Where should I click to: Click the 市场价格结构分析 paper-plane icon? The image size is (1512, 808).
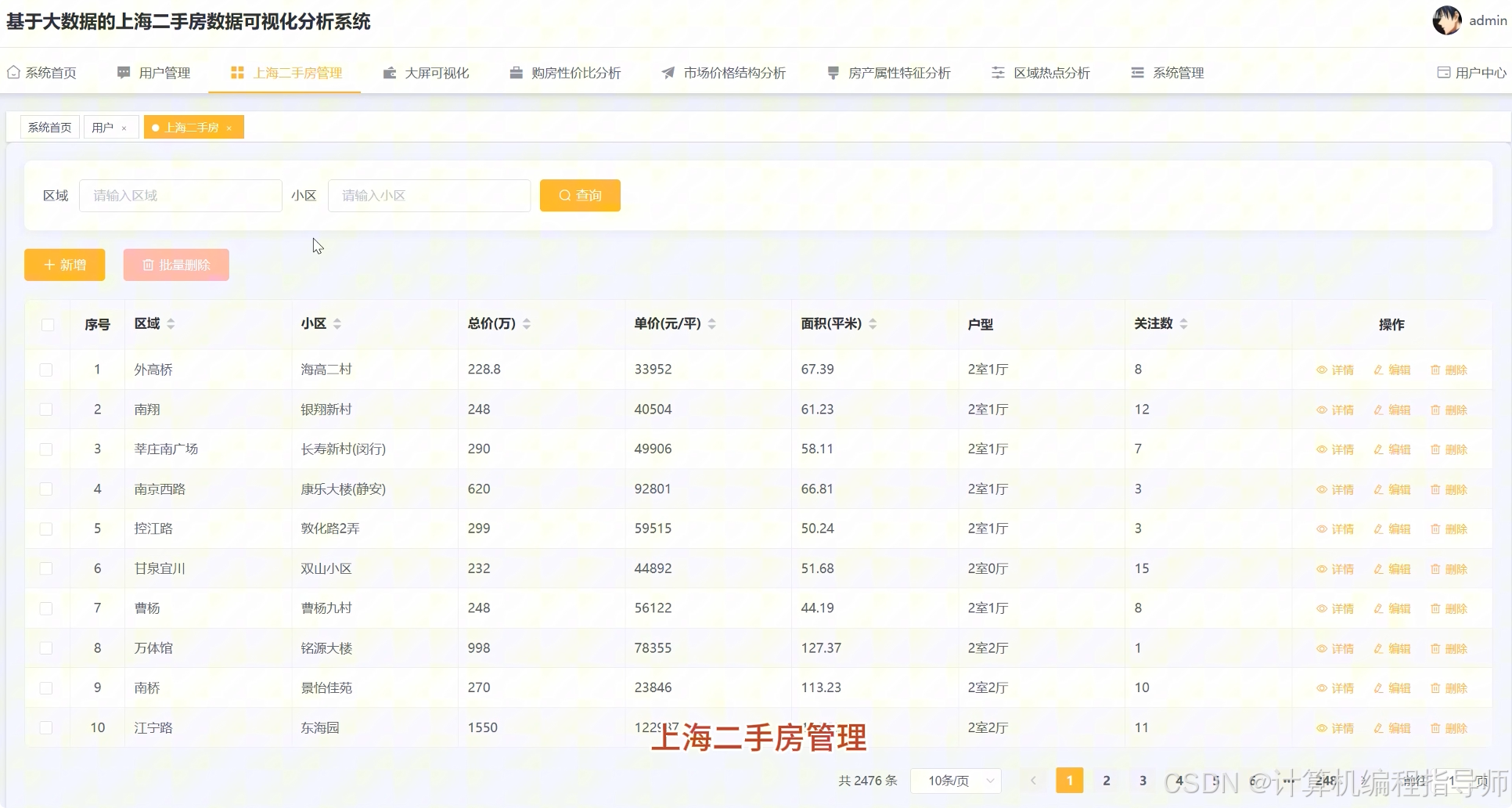[667, 72]
